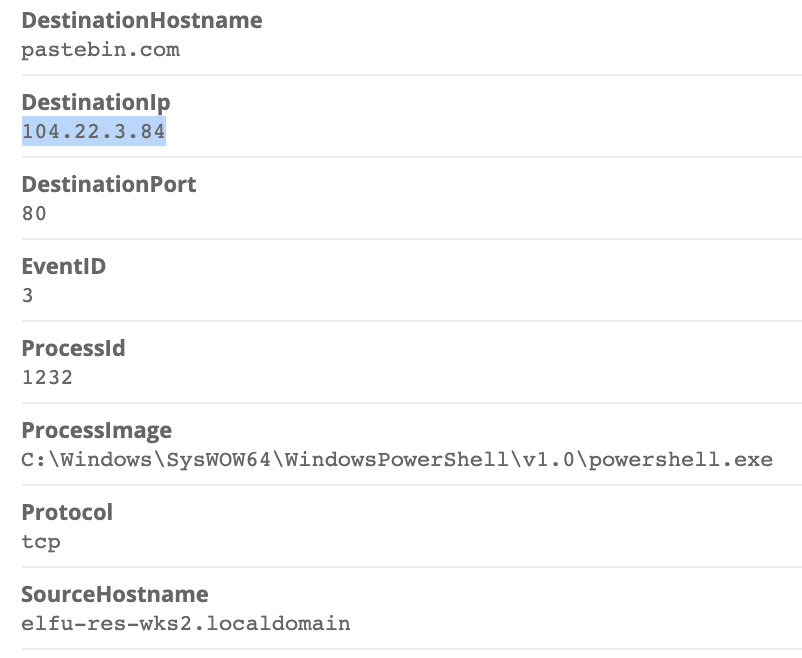Click the DestinationIp field label
The width and height of the screenshot is (802, 658).
click(x=96, y=103)
